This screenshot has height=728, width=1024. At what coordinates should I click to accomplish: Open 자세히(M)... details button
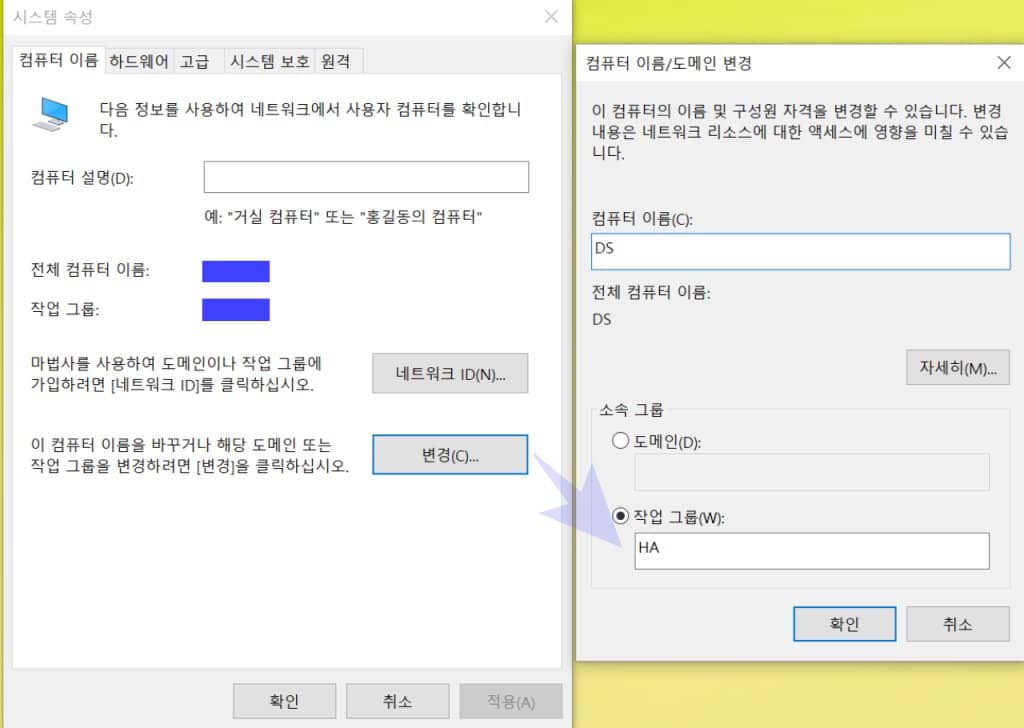957,367
